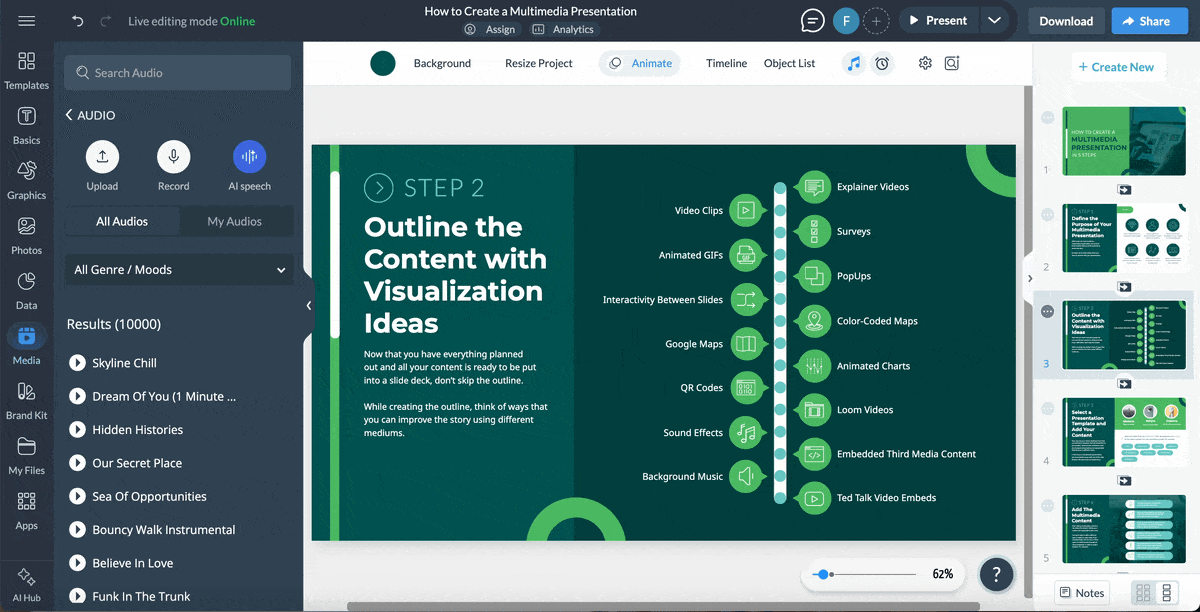Open the Templates sidebar panel
The image size is (1200, 612).
click(27, 70)
